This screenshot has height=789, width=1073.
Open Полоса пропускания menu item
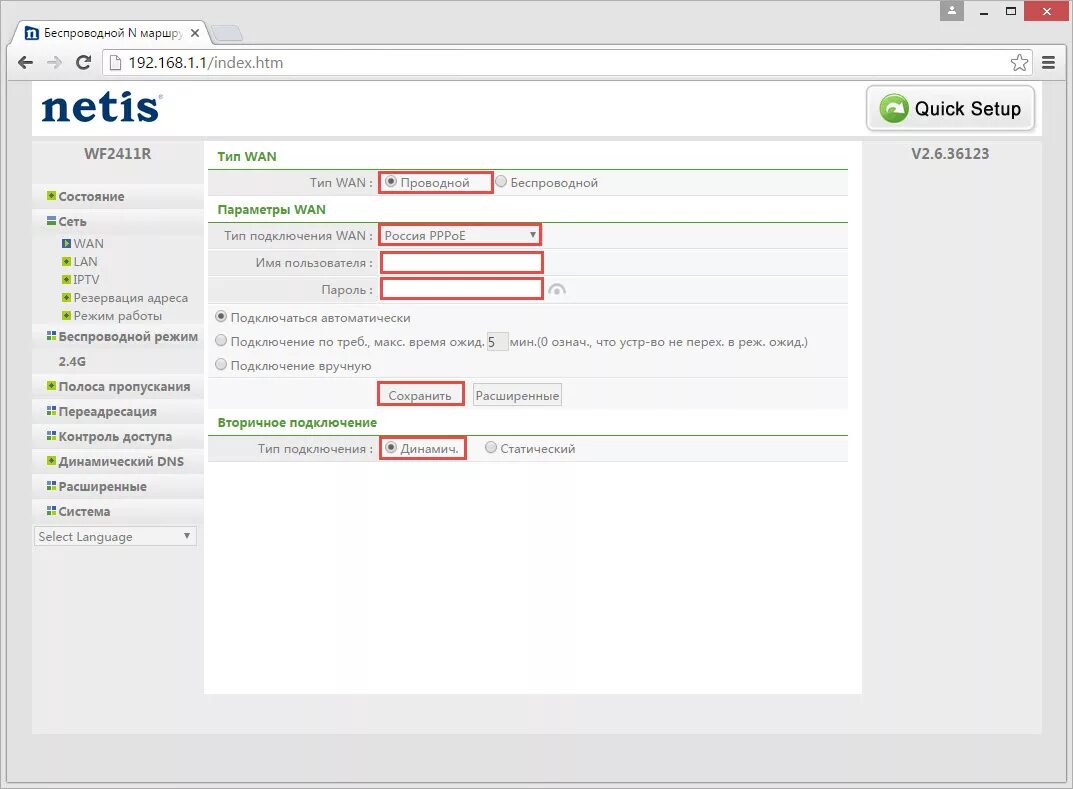pos(125,387)
